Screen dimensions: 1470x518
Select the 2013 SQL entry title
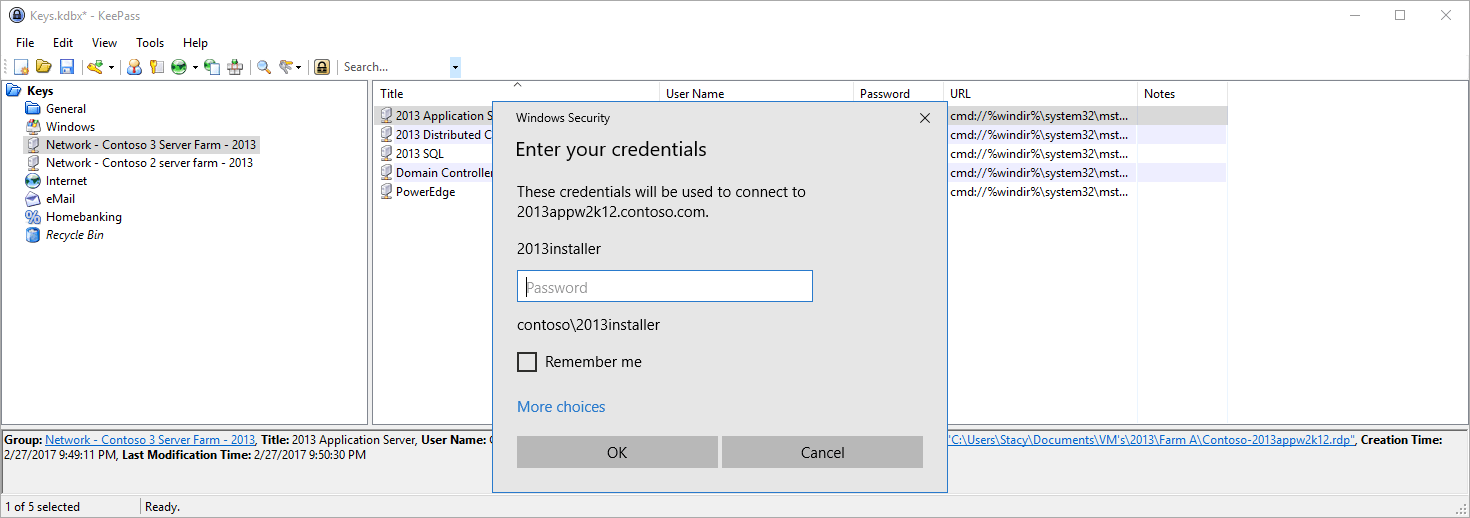pyautogui.click(x=420, y=154)
